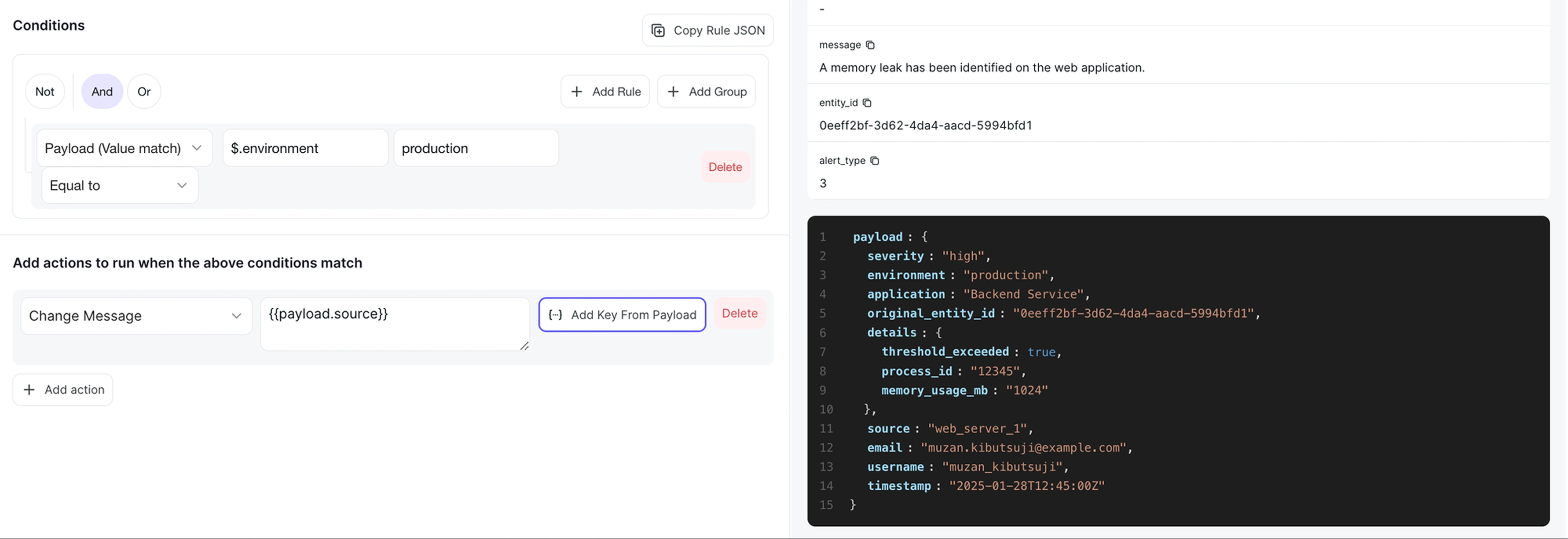
Task: Click copy icon beside entity_id label
Action: coord(867,103)
